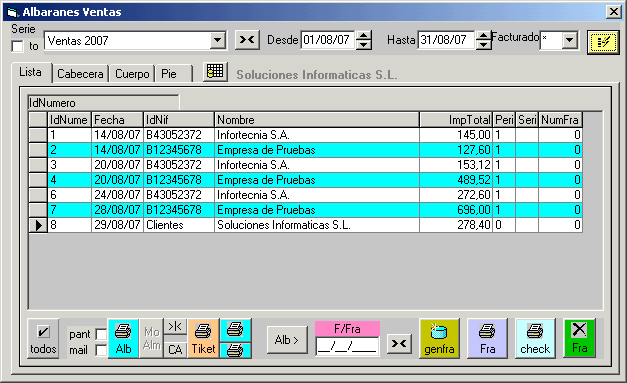Increase the Desde date with up spinner
The height and width of the screenshot is (383, 627).
(363, 36)
